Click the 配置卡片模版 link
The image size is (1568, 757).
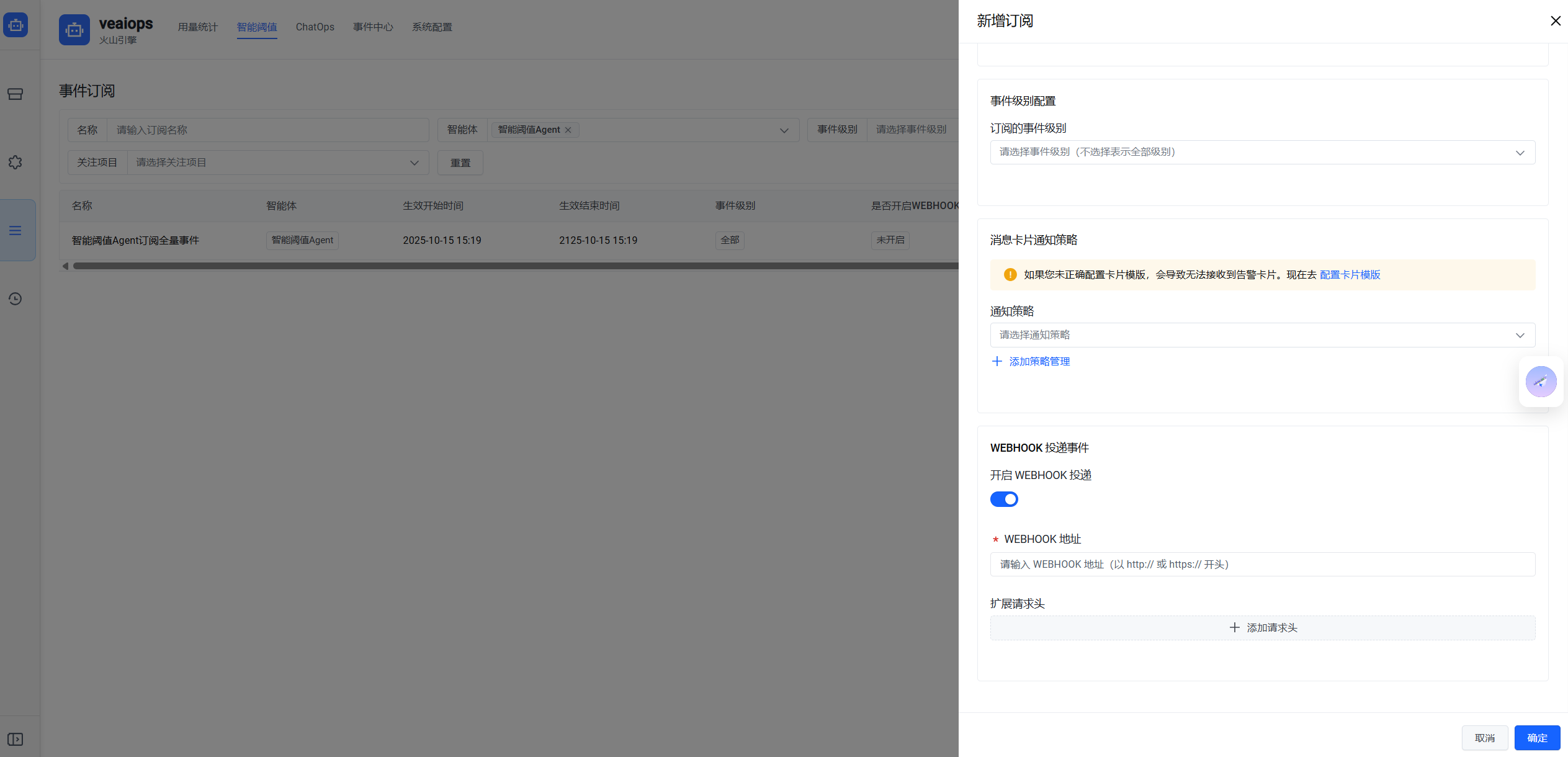point(1350,275)
